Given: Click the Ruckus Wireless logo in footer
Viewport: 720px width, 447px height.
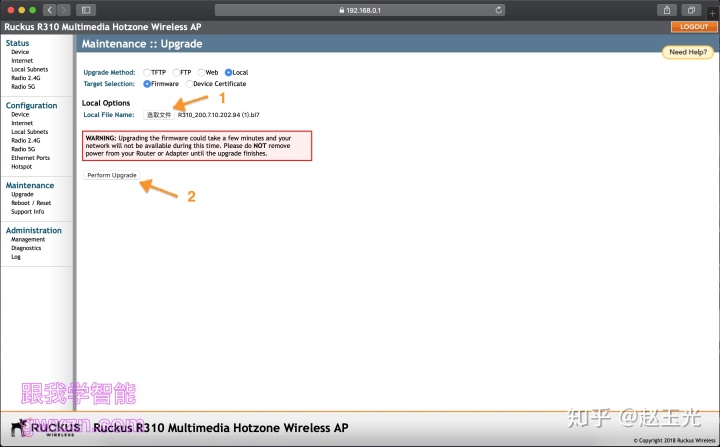Looking at the screenshot, I should point(45,428).
